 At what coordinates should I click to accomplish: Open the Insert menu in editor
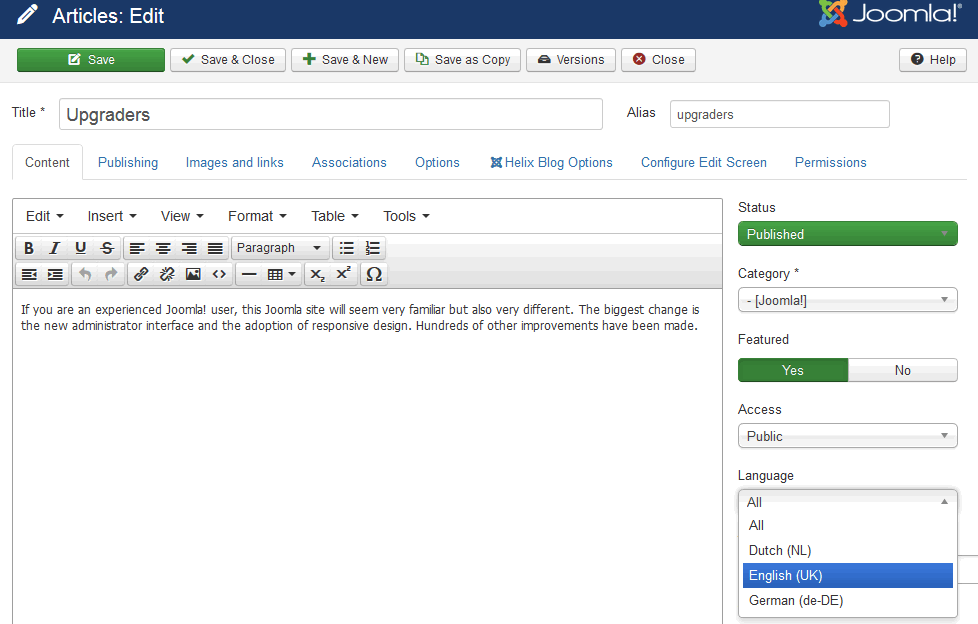111,216
